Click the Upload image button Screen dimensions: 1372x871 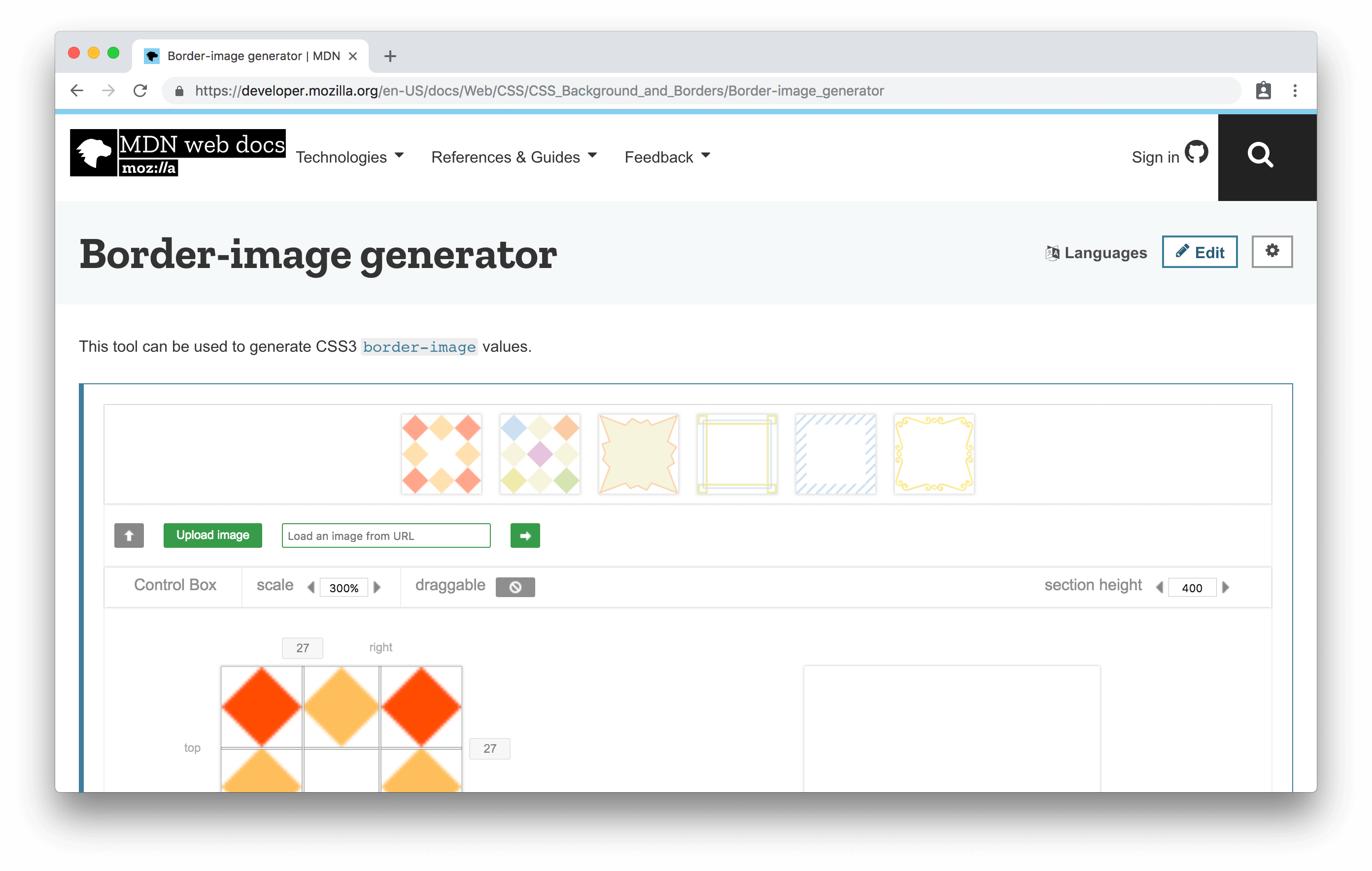212,535
